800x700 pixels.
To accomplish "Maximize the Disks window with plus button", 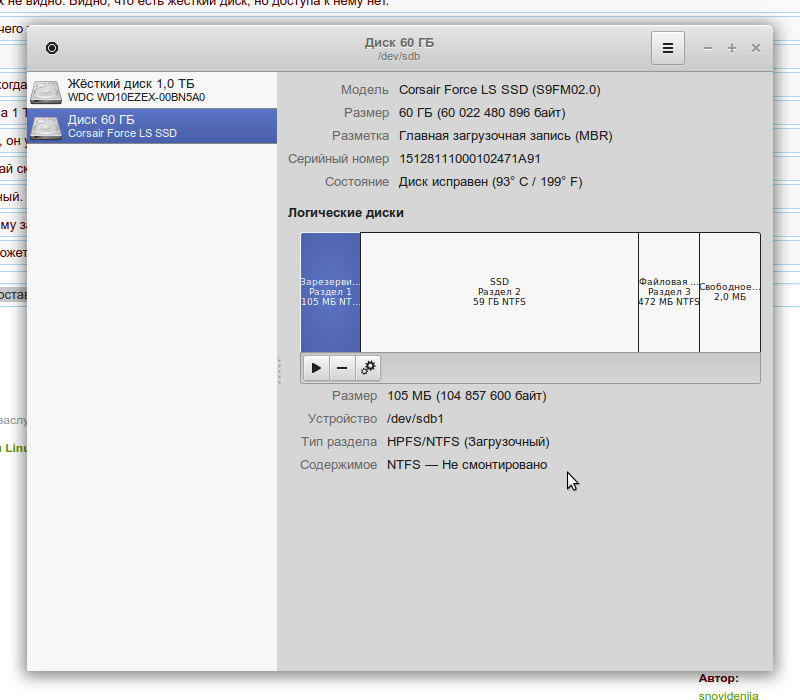I will tap(732, 48).
